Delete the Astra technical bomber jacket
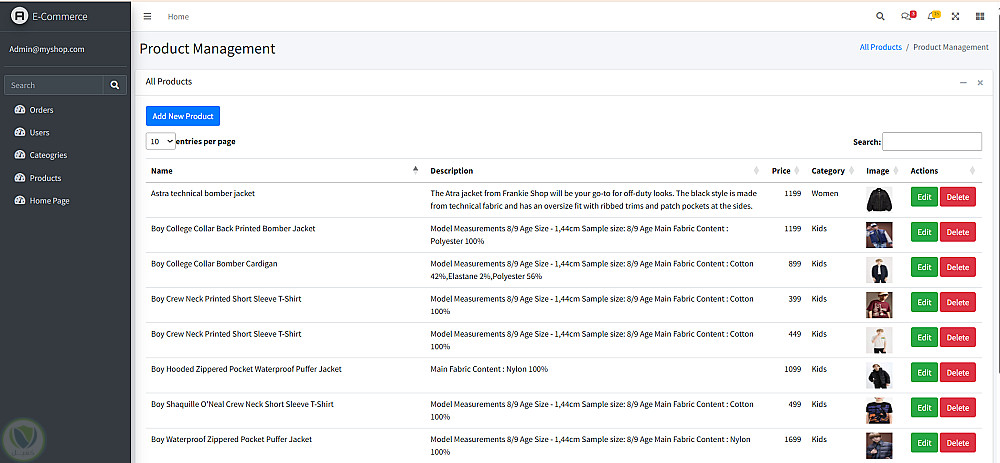The height and width of the screenshot is (463, 1000). click(957, 197)
